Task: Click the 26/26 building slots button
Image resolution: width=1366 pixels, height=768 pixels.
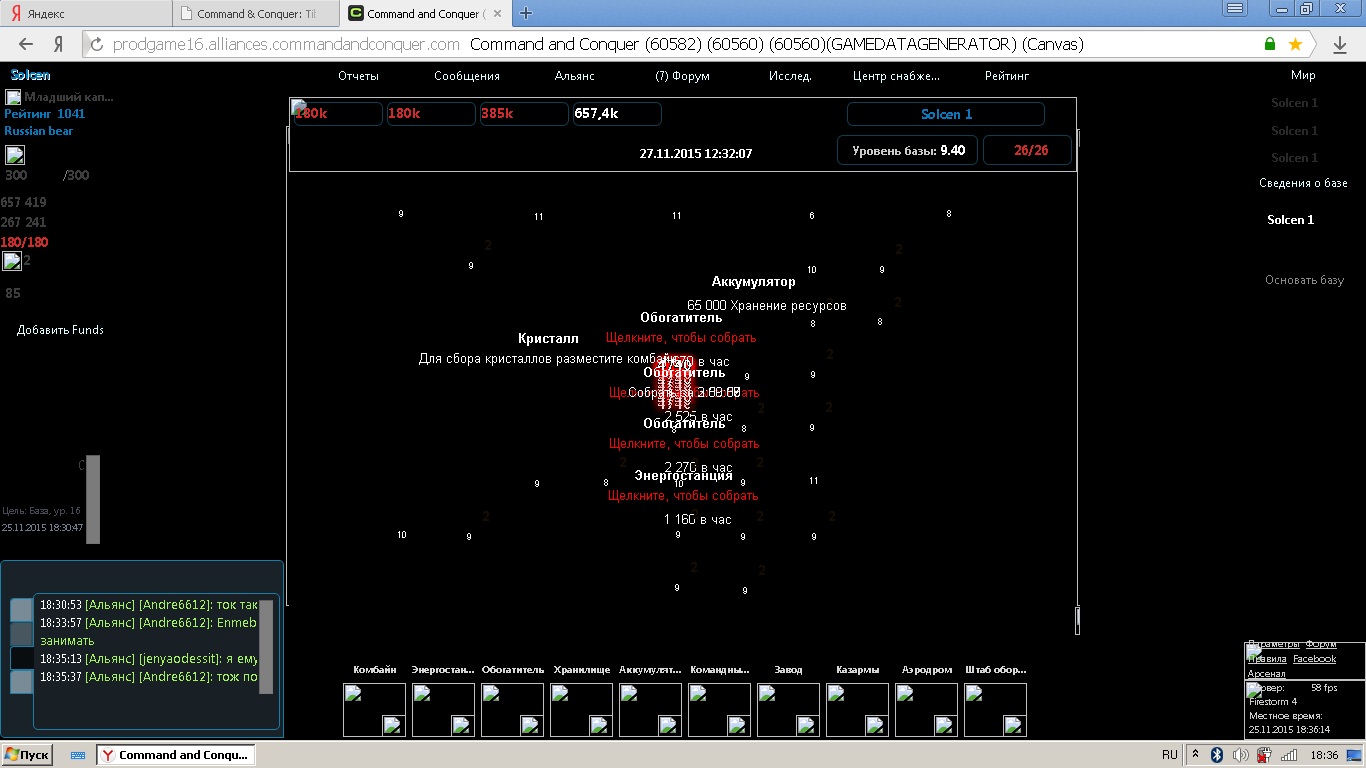Action: coord(1028,151)
